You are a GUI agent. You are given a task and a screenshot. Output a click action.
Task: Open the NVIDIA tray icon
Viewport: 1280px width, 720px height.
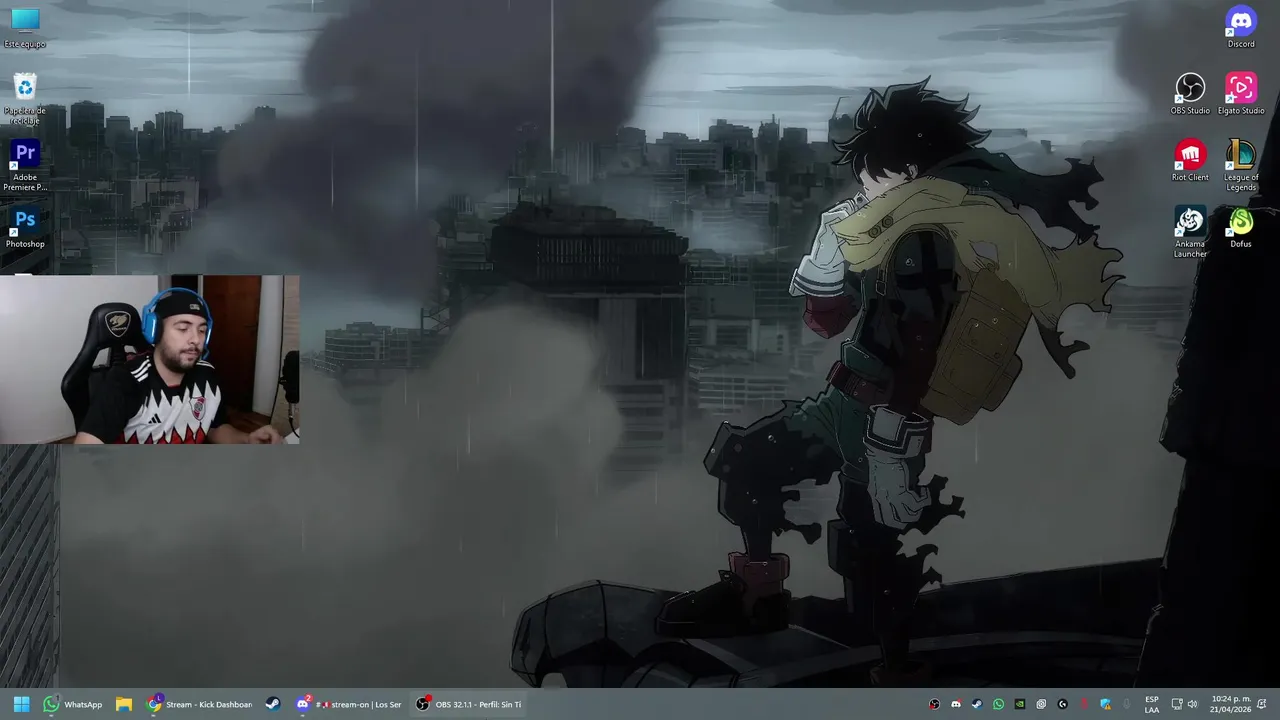(1020, 704)
